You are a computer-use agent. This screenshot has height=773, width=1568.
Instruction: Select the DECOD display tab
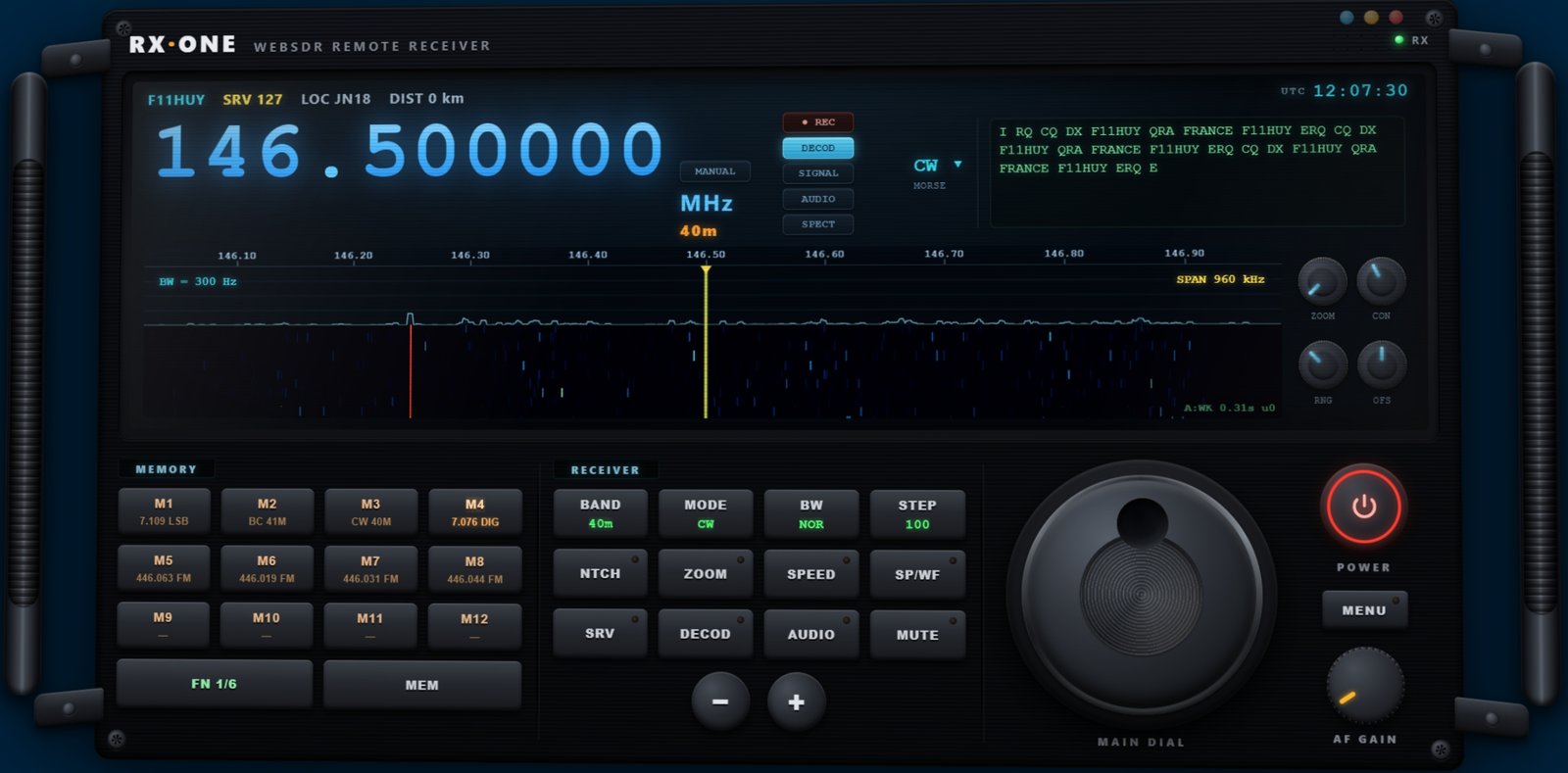click(818, 148)
